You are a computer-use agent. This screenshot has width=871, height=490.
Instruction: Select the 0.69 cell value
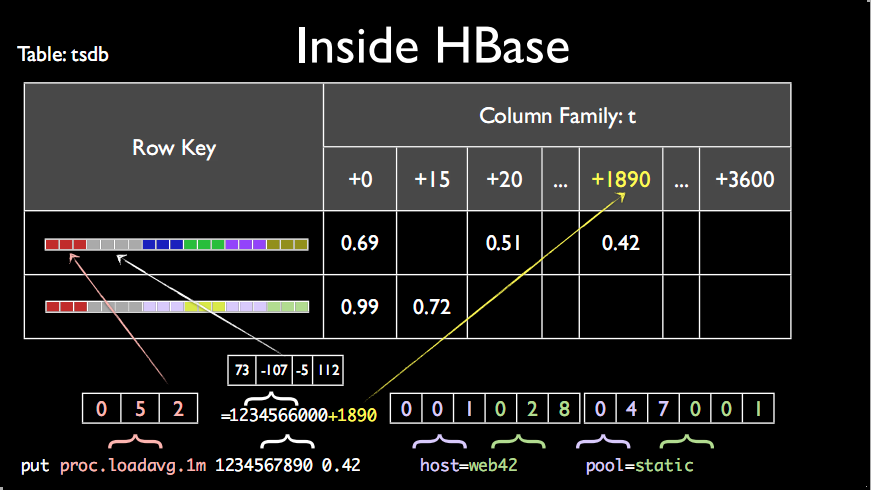click(359, 243)
